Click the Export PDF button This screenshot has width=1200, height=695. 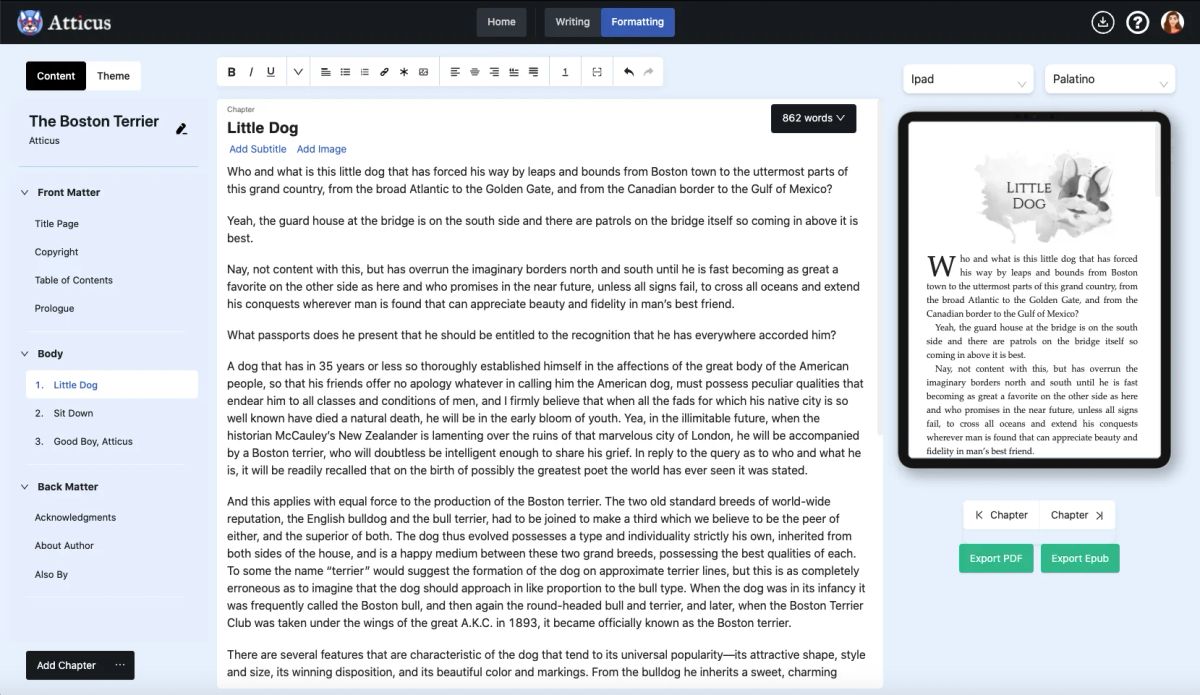(995, 558)
